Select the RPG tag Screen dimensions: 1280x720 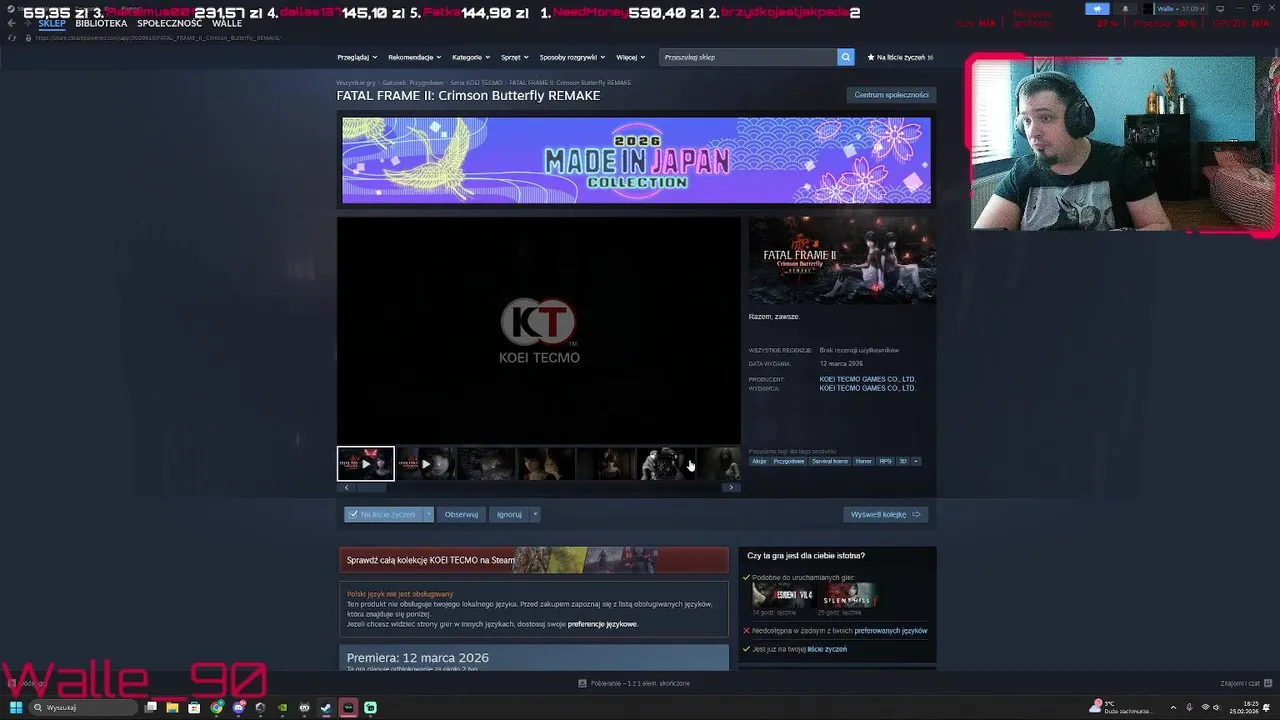click(885, 461)
